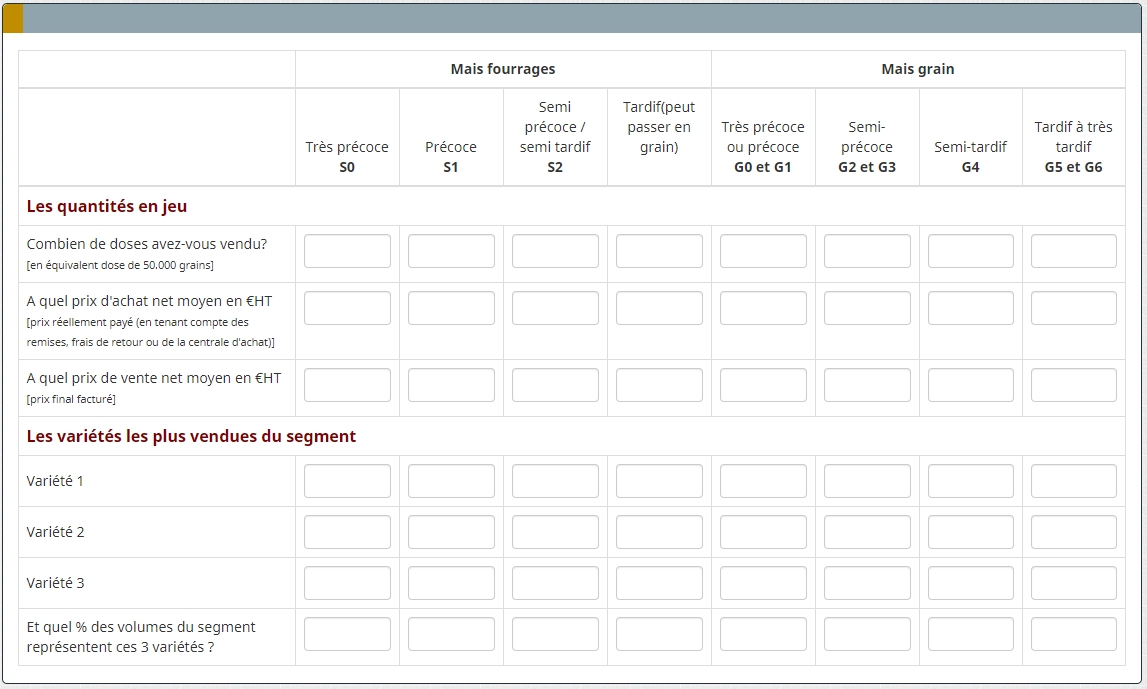
Task: Focus prix de vente field for G2 et G3
Action: (867, 385)
